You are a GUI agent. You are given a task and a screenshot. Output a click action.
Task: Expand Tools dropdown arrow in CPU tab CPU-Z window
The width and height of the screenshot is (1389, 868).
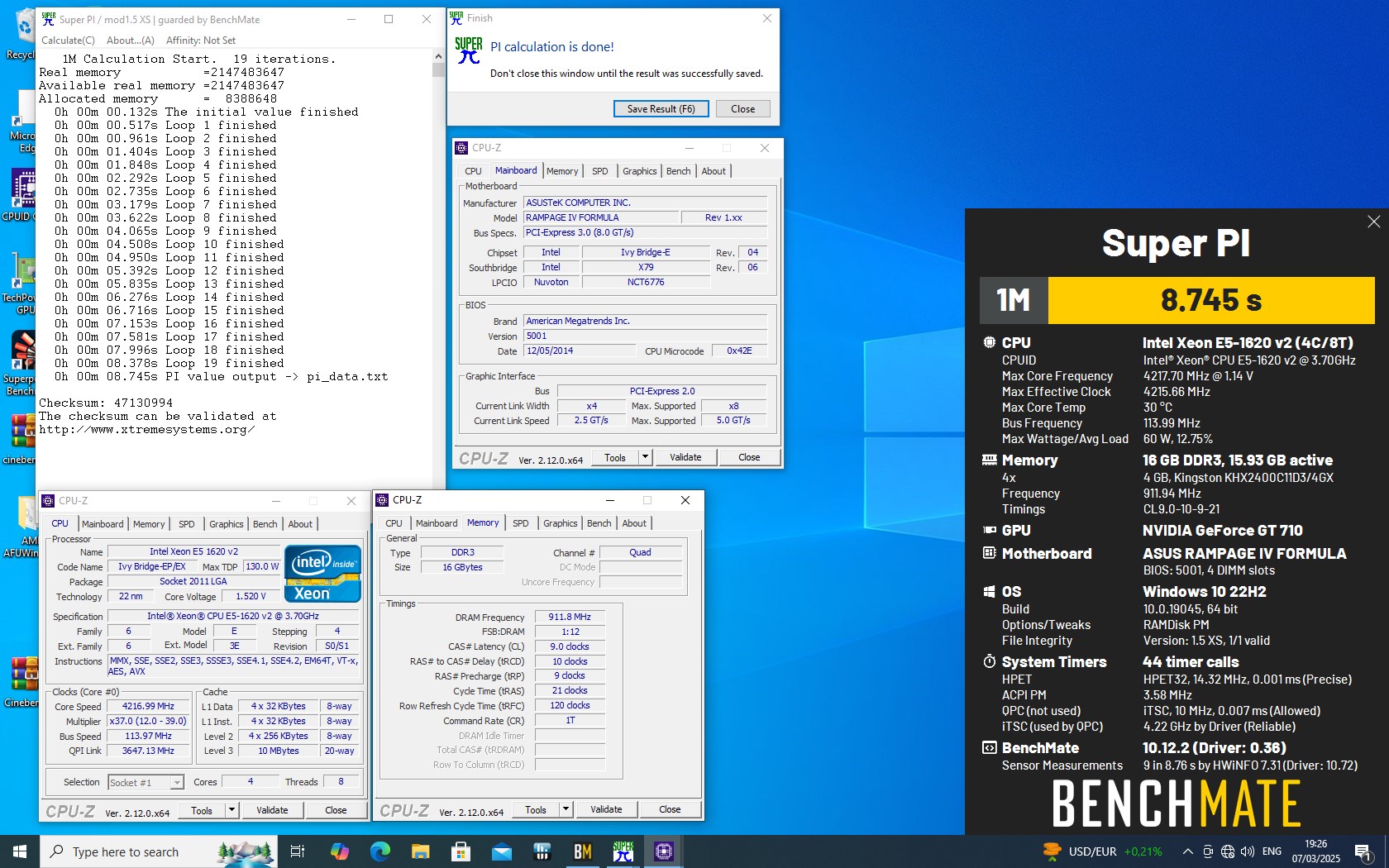232,810
